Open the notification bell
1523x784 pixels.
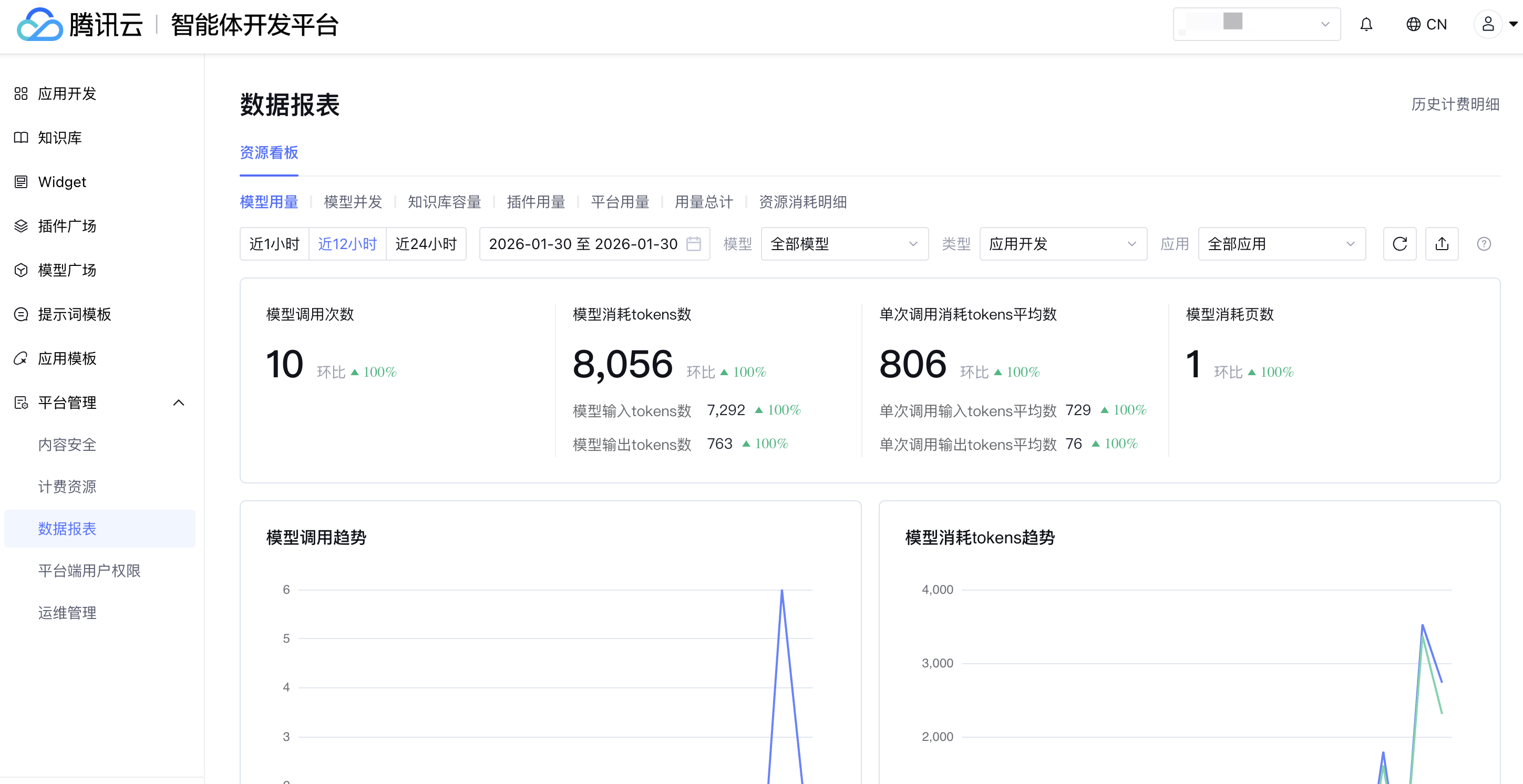[x=1366, y=24]
